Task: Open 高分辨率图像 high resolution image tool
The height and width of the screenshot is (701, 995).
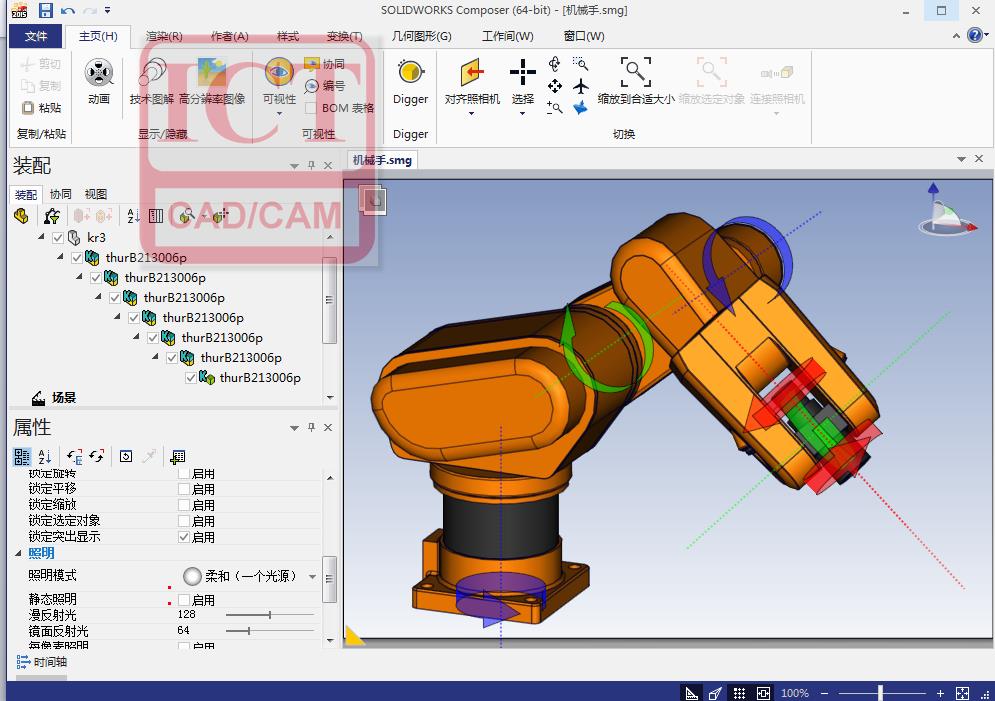Action: point(211,74)
